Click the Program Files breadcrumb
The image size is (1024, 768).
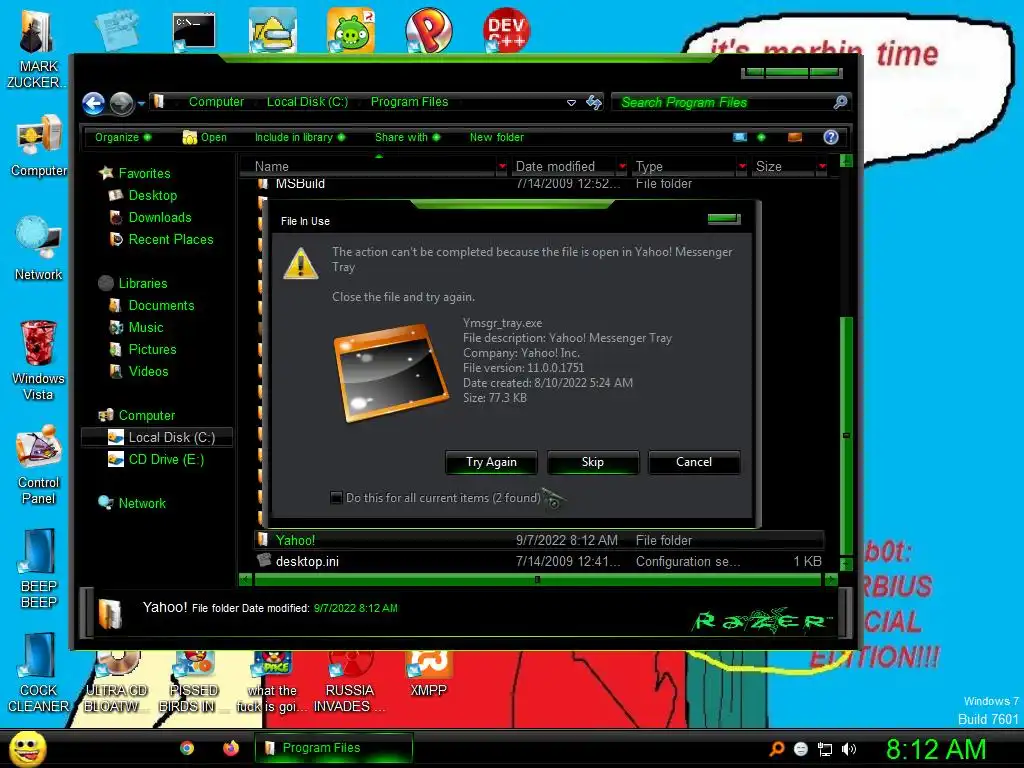(x=409, y=102)
